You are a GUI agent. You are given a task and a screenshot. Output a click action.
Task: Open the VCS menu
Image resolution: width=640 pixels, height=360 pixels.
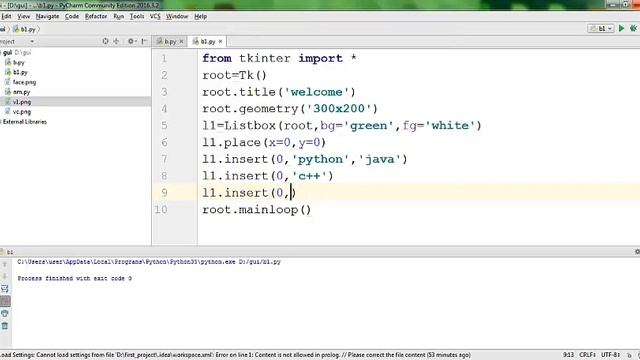[x=155, y=16]
